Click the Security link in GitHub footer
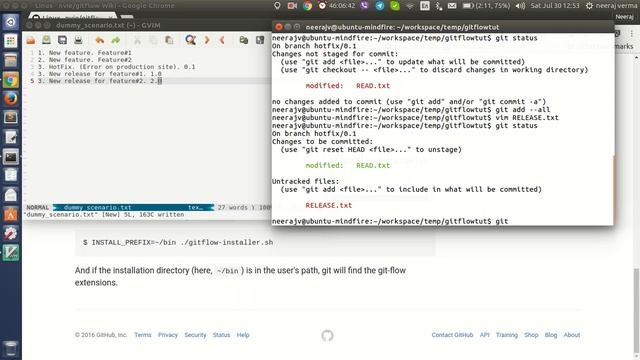 pos(195,335)
